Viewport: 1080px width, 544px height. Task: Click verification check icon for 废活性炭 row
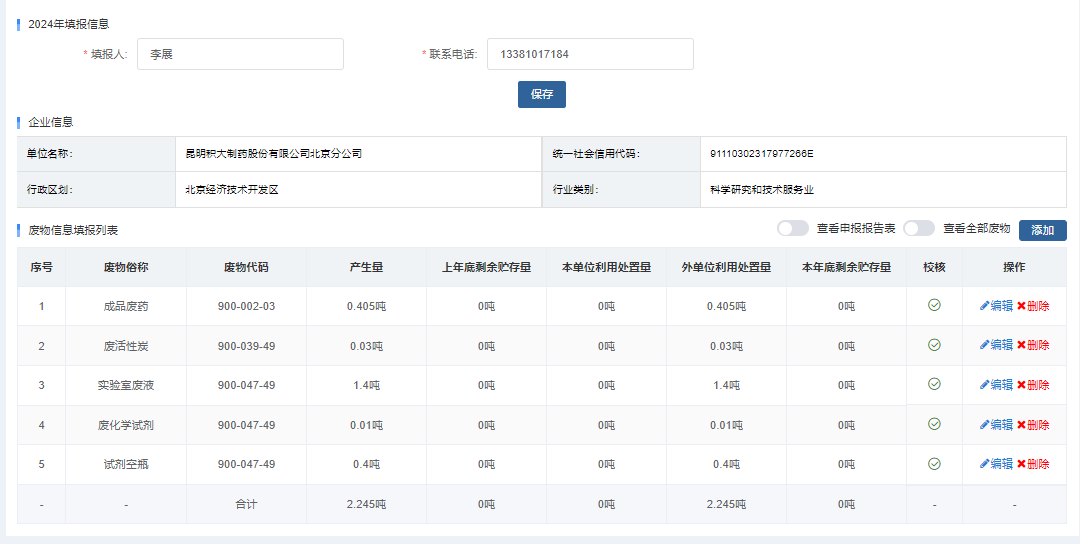click(934, 345)
